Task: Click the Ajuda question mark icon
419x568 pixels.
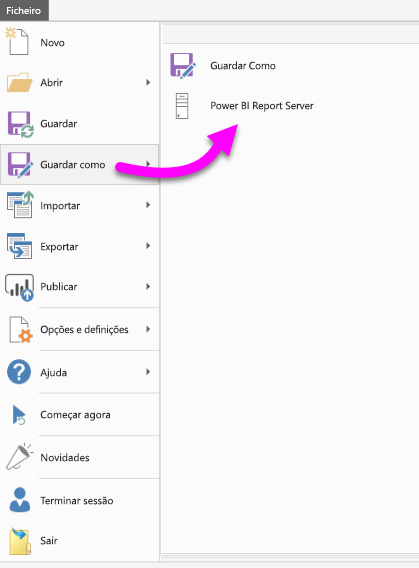Action: click(19, 372)
